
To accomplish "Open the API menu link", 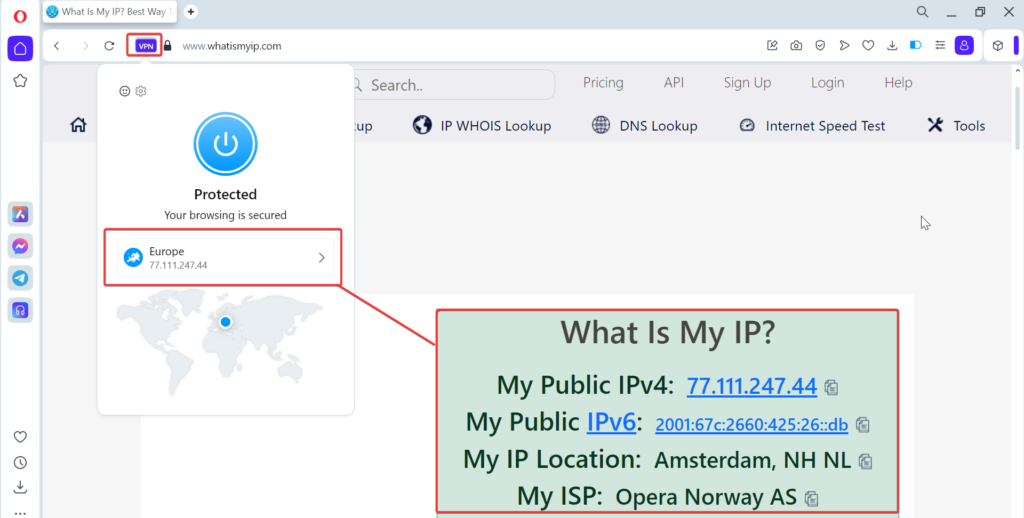I will (674, 83).
